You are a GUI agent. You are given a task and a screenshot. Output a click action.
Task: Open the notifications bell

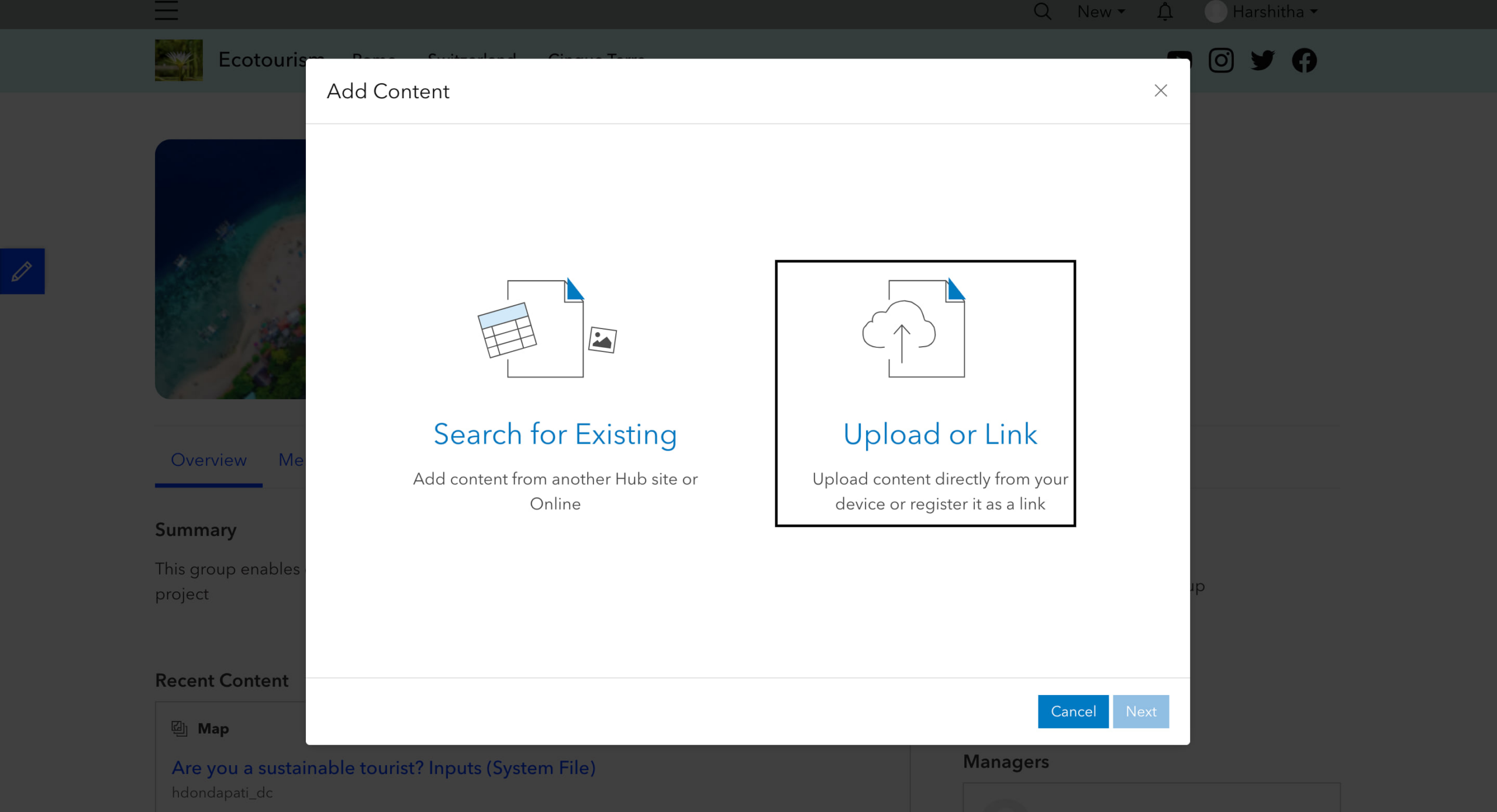[1165, 11]
